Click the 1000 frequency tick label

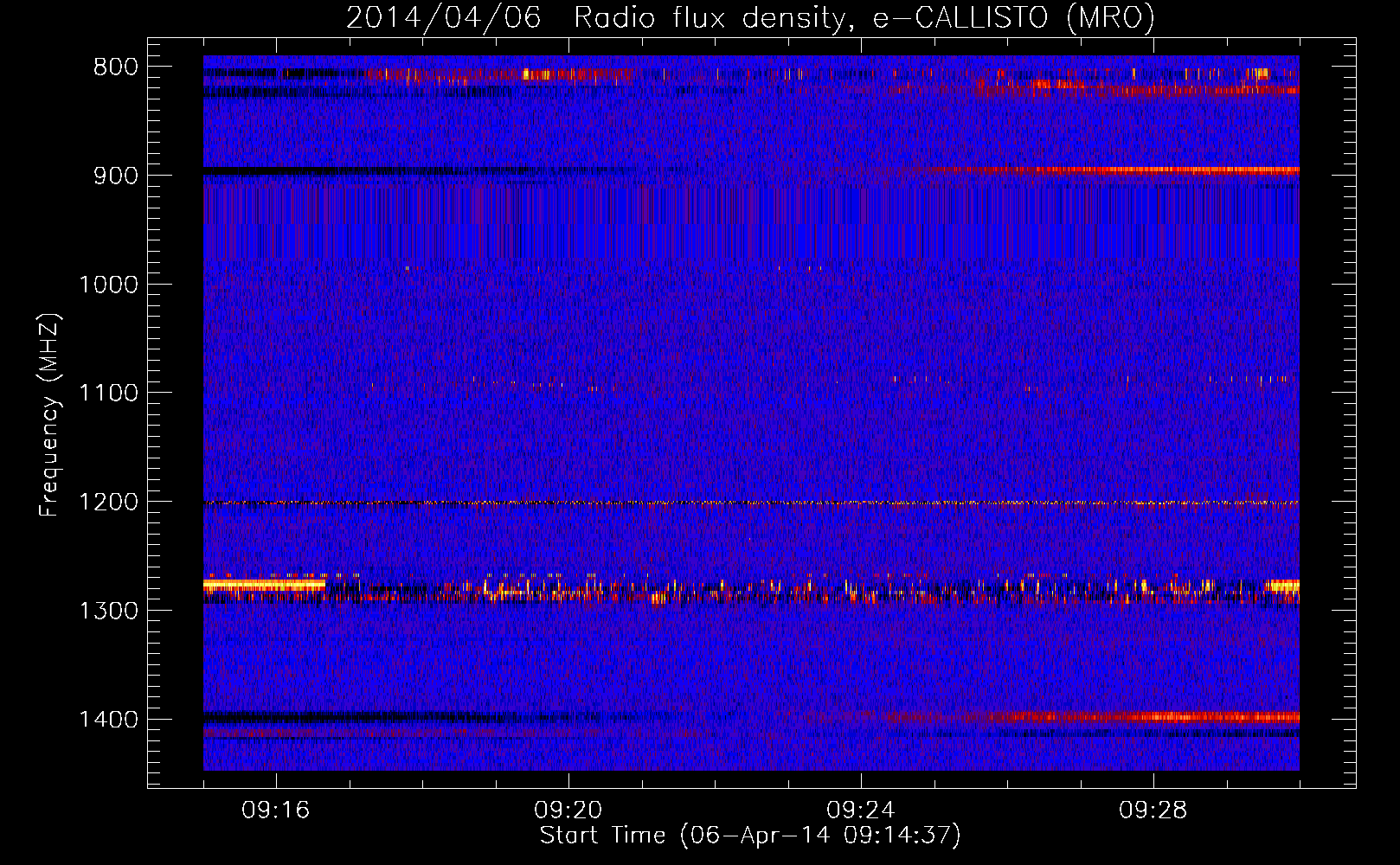109,285
